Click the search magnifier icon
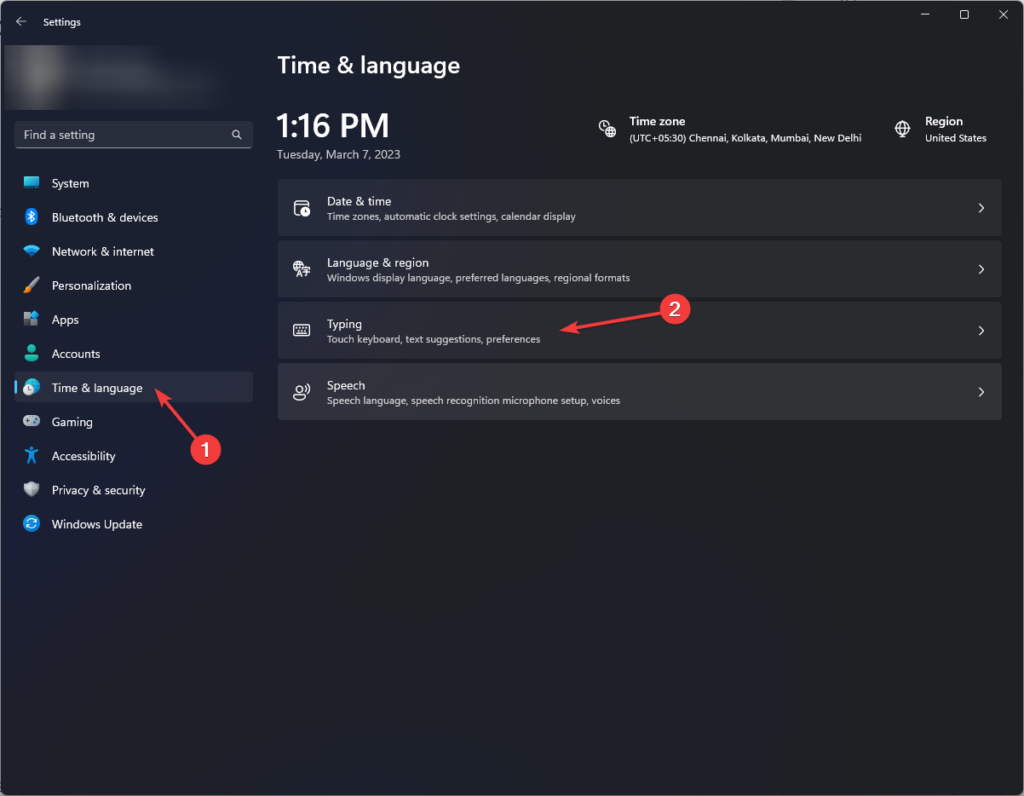The height and width of the screenshot is (796, 1024). 236,135
